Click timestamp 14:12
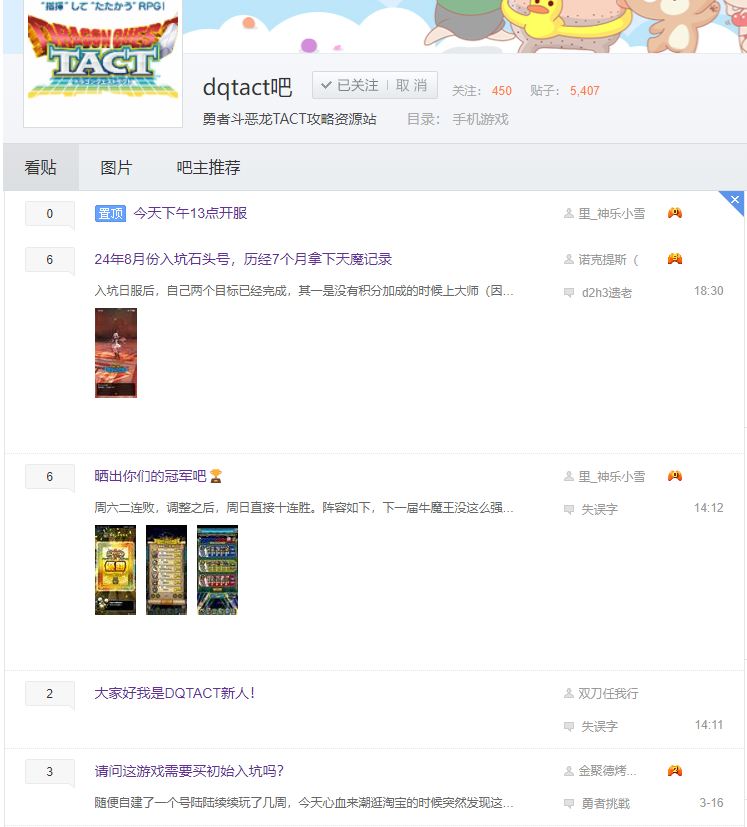Viewport: 747px width, 827px height. coord(708,508)
